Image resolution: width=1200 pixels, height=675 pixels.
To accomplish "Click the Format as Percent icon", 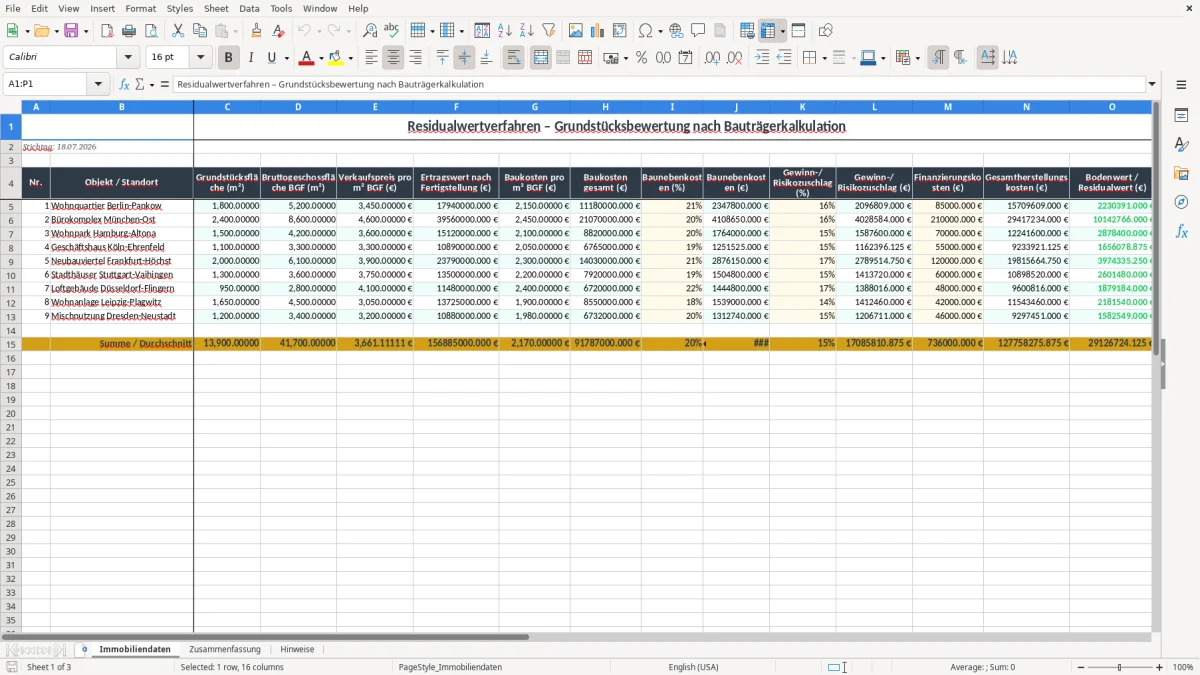I will 642,58.
